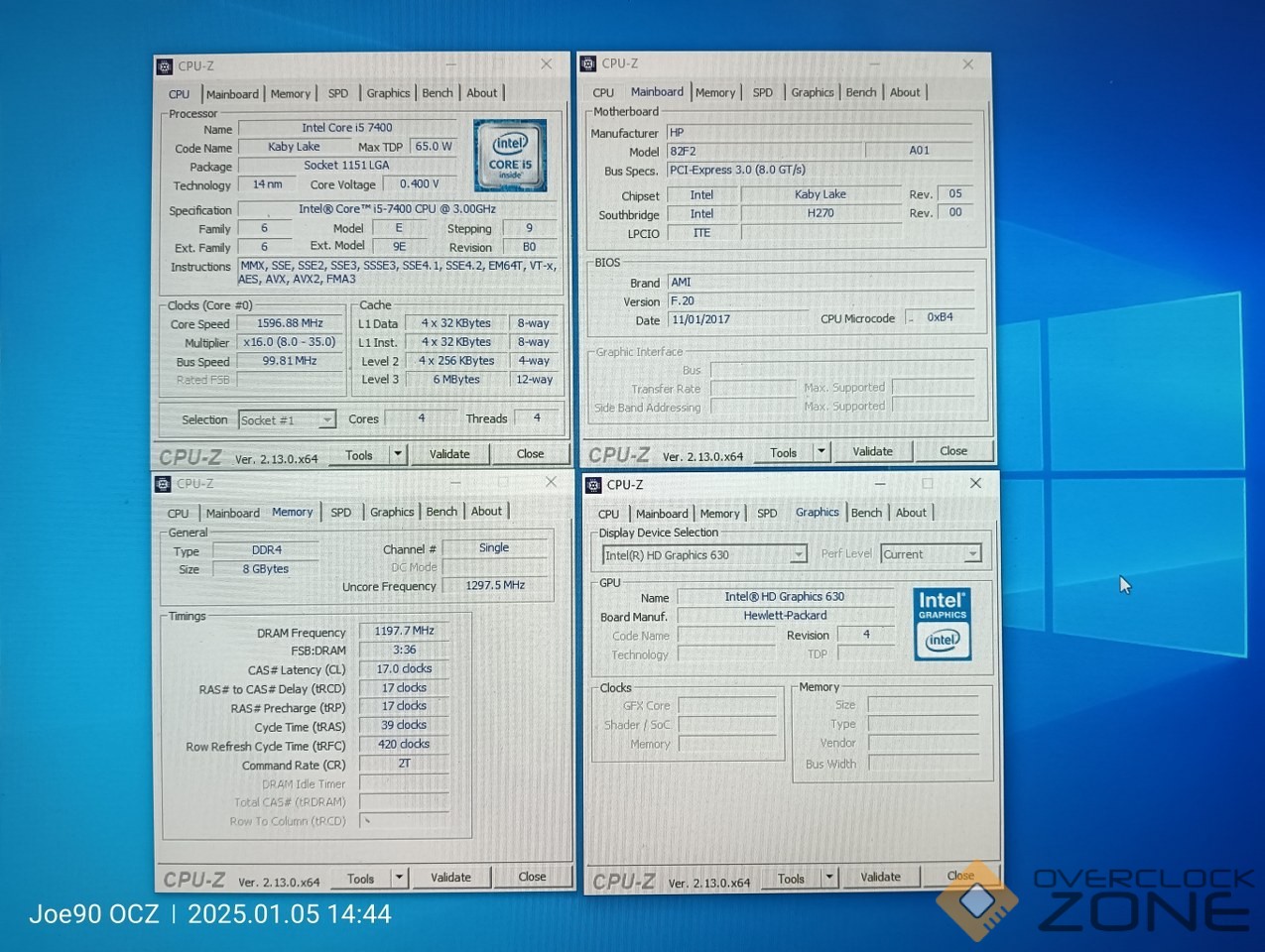1265x952 pixels.
Task: Select the Bench tab in the Processor window
Action: click(x=438, y=93)
